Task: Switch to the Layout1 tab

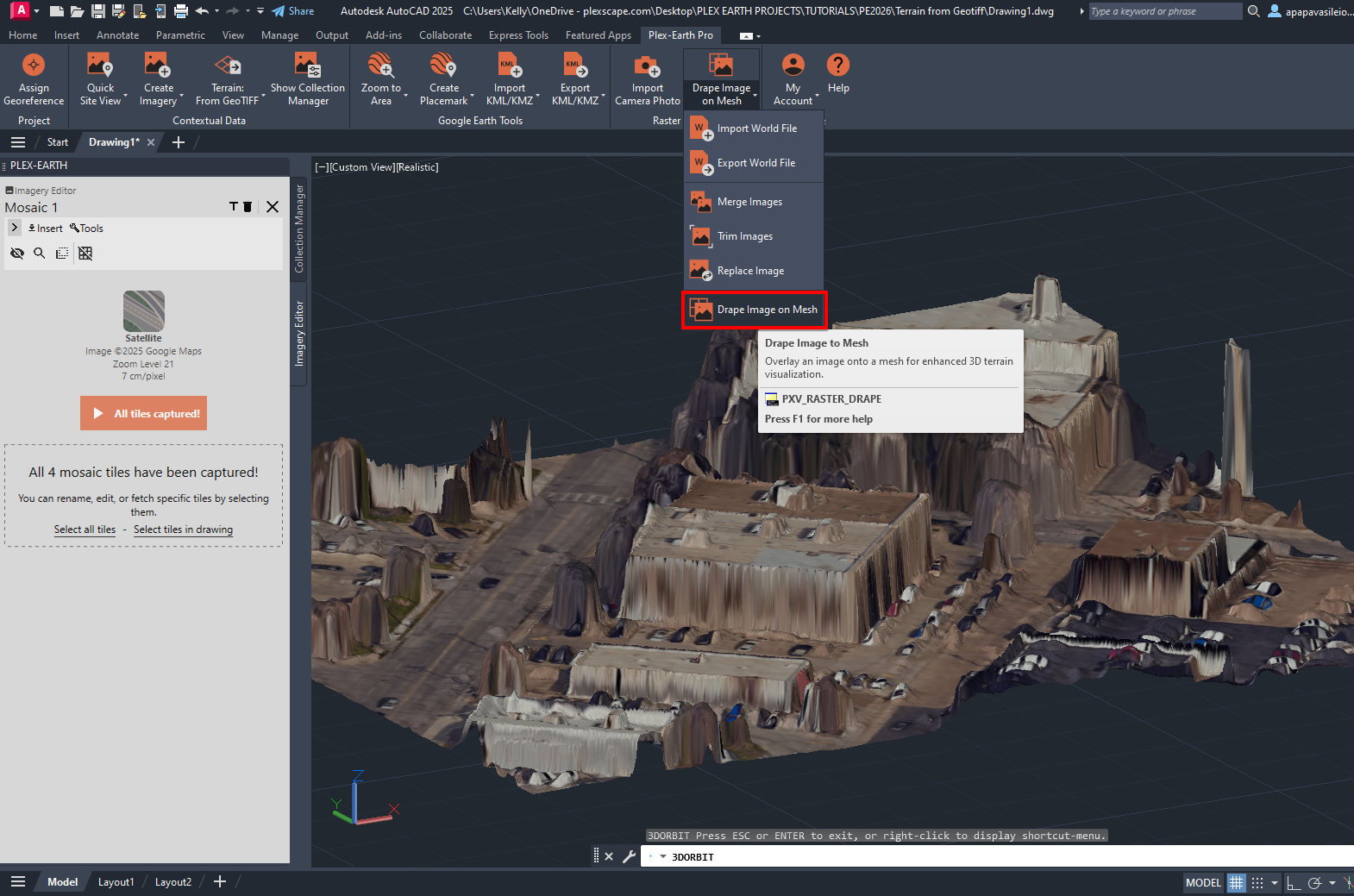Action: coord(116,882)
